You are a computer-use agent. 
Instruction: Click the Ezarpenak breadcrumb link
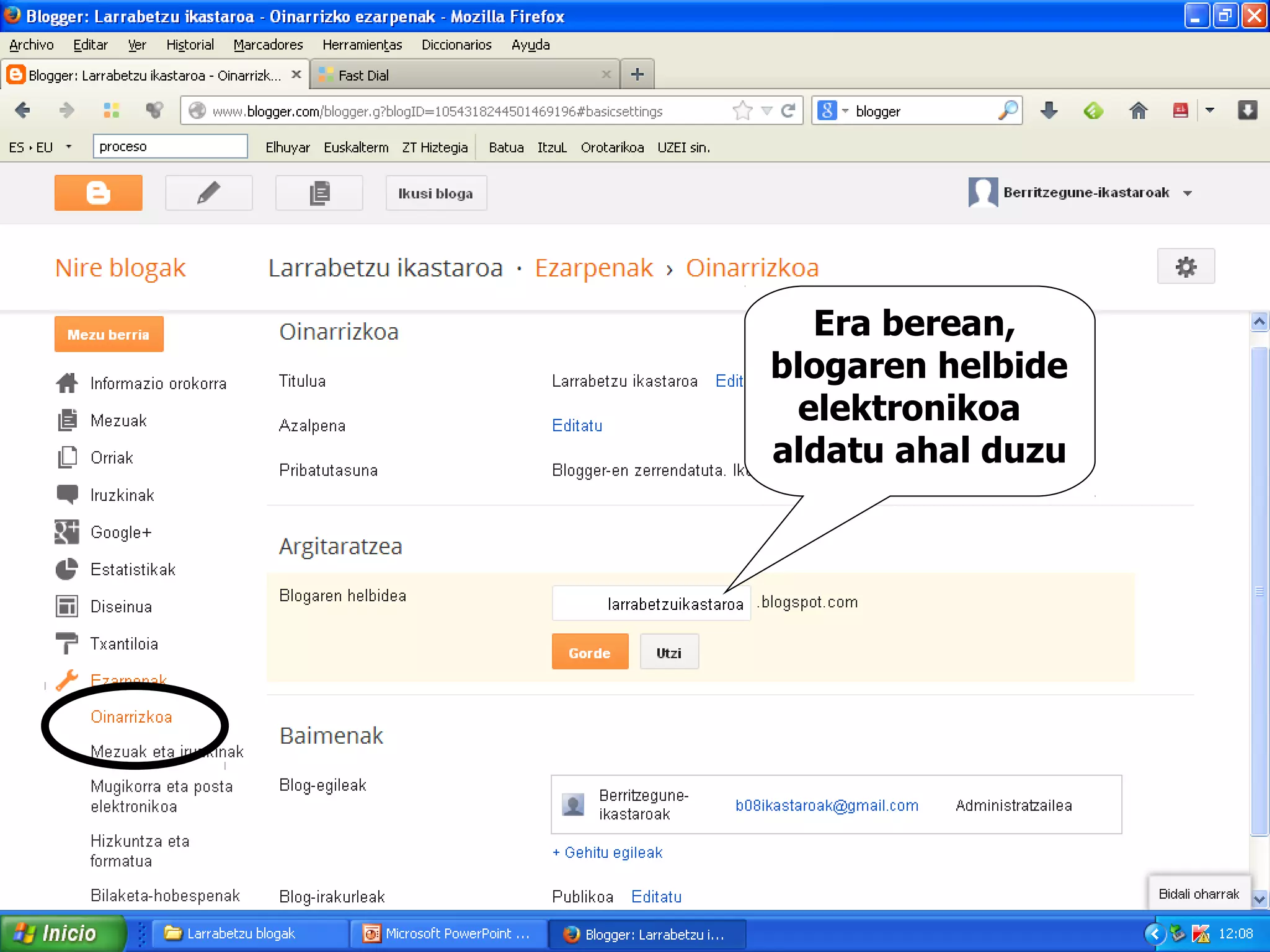tap(593, 267)
